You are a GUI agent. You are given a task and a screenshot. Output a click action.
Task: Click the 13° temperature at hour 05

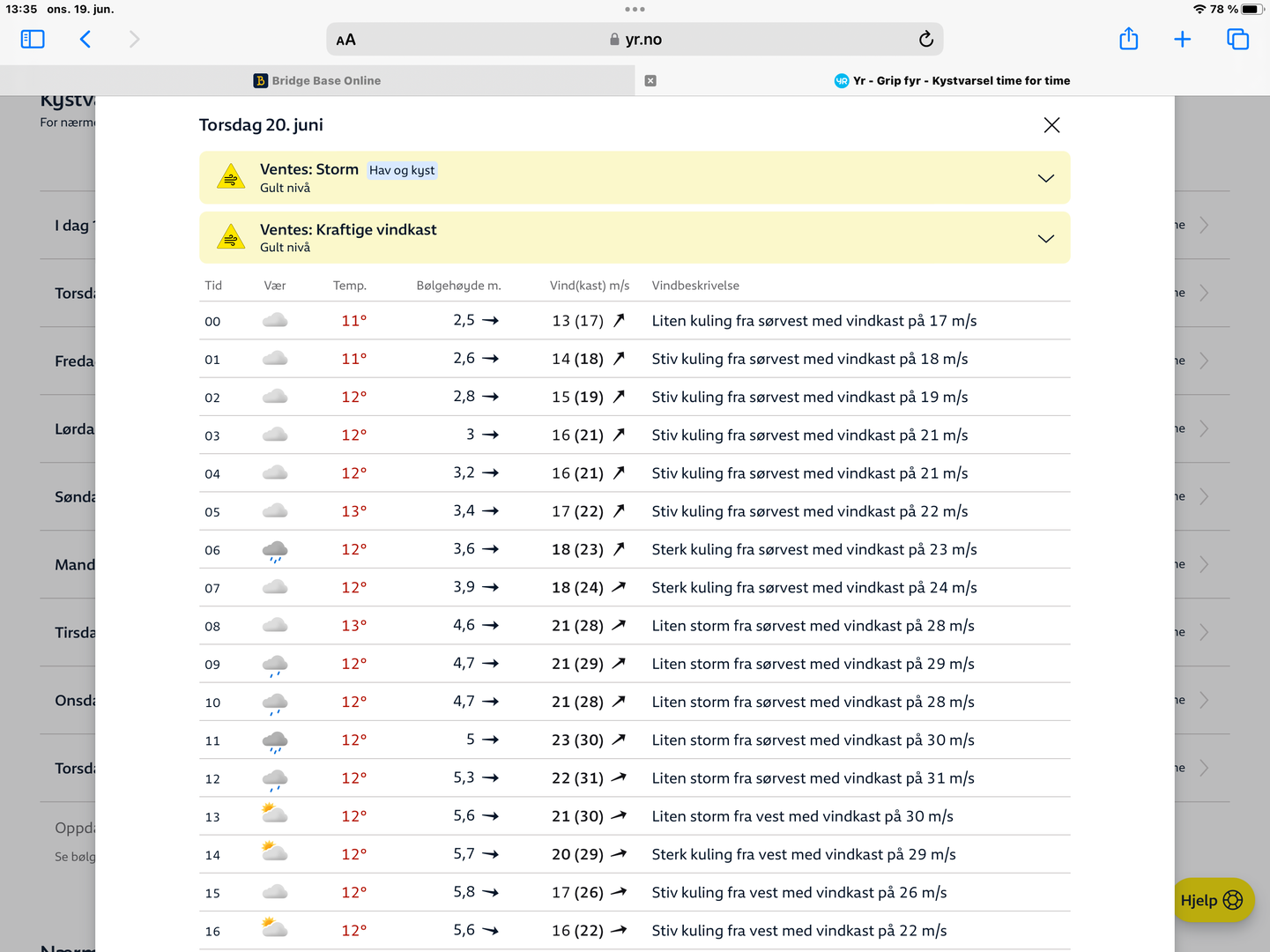pos(354,511)
